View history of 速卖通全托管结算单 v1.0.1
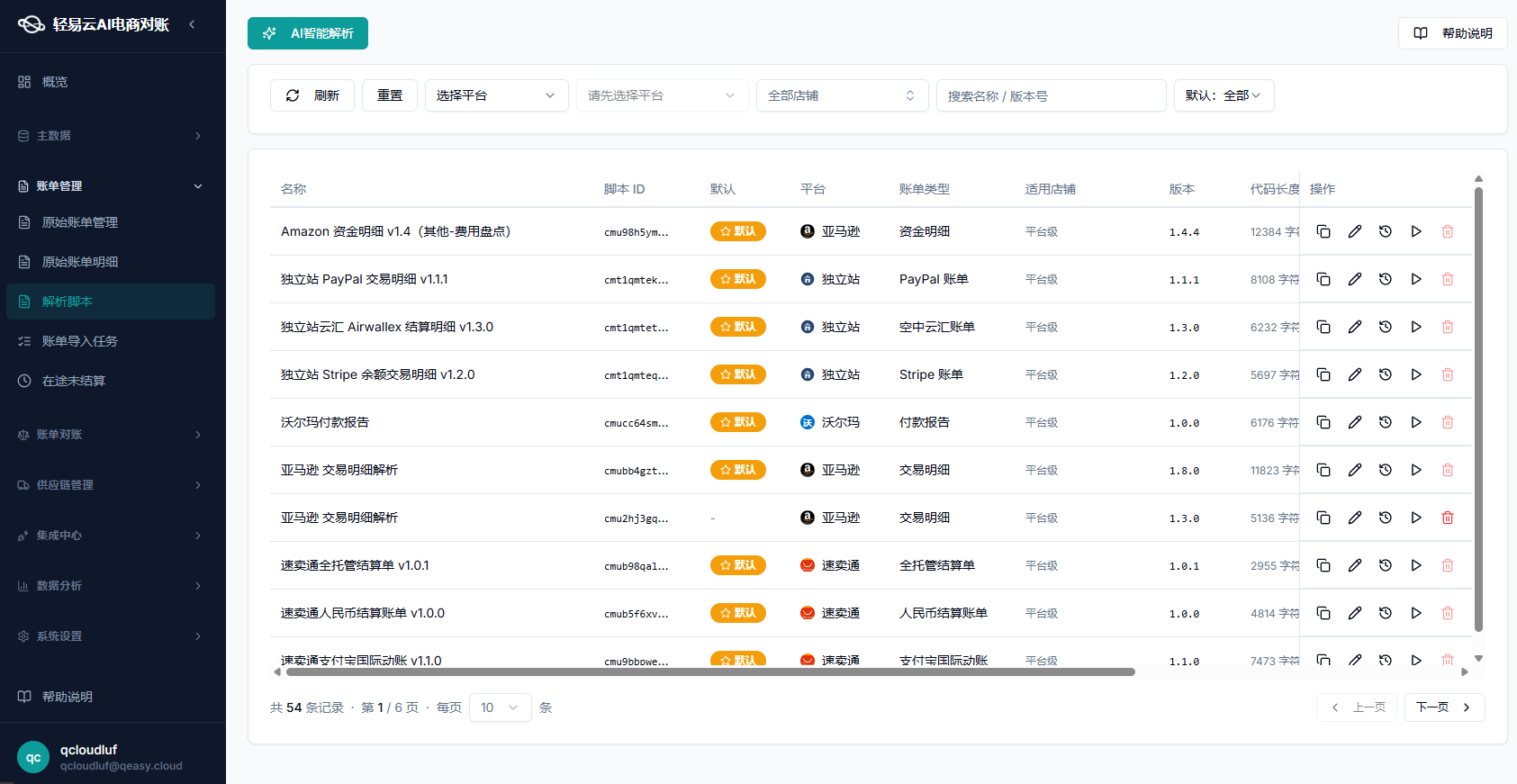 tap(1386, 565)
